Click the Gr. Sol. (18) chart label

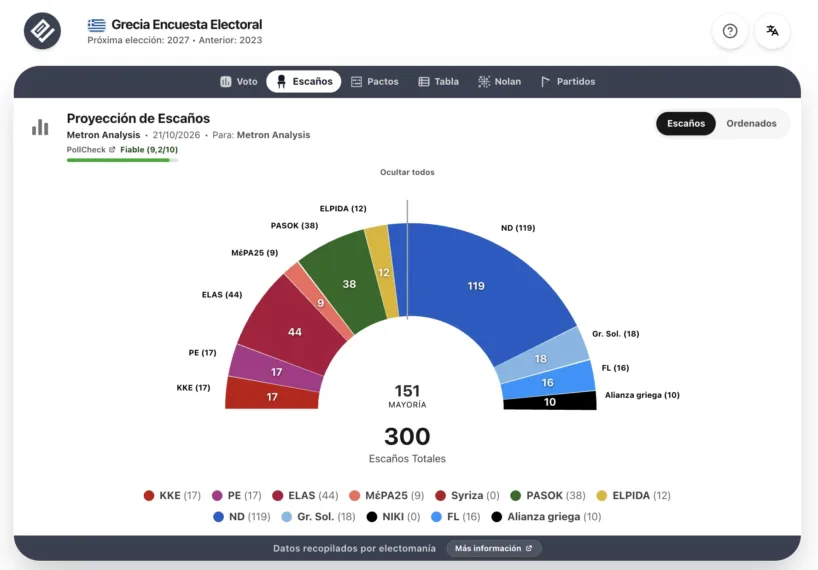(616, 334)
